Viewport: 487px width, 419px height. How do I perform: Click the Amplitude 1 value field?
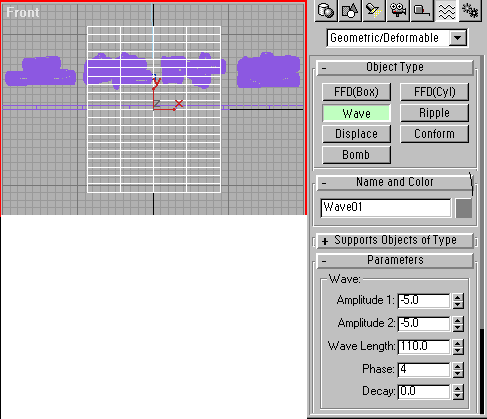(424, 301)
